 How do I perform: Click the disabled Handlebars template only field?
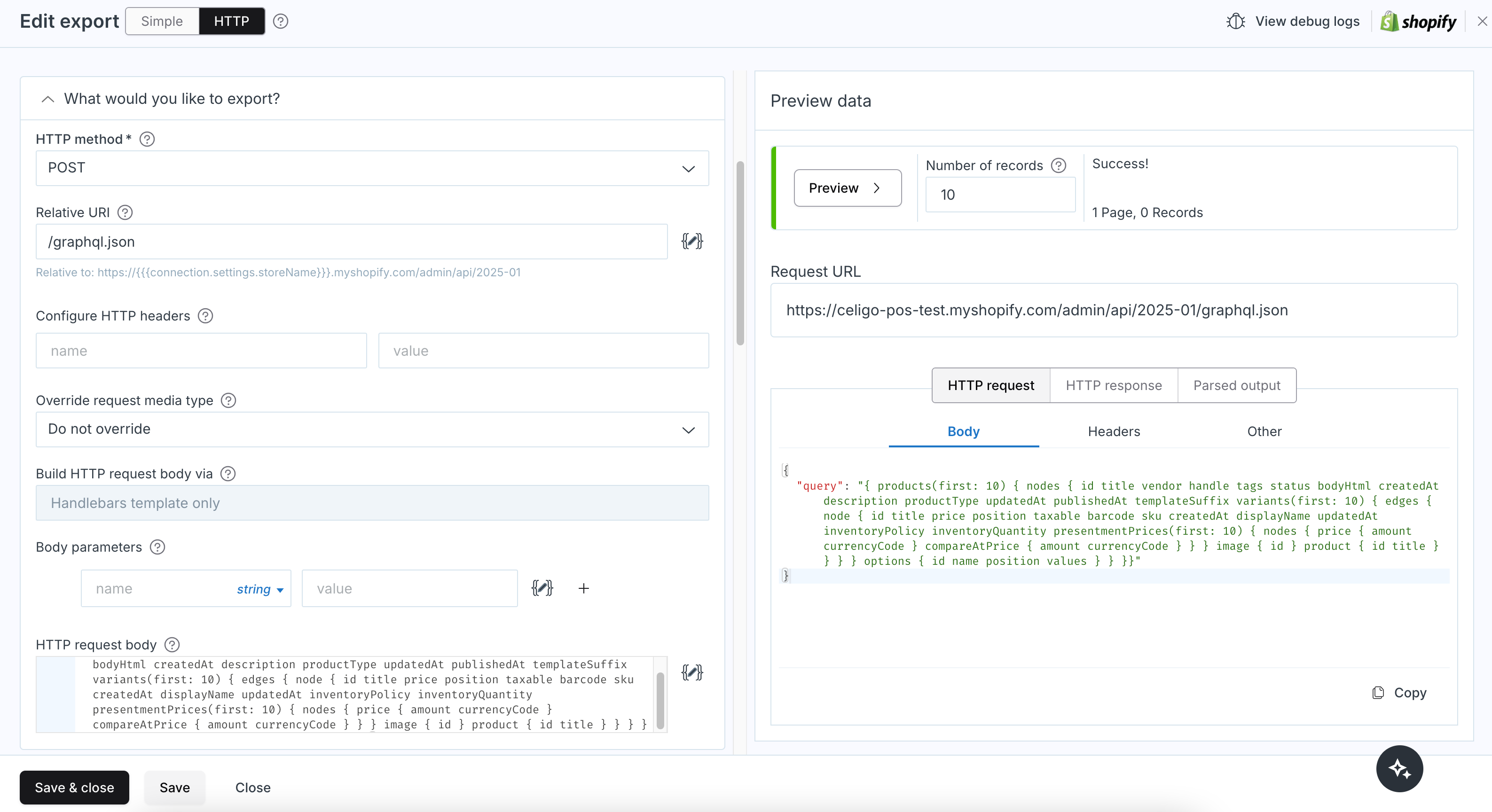[372, 503]
